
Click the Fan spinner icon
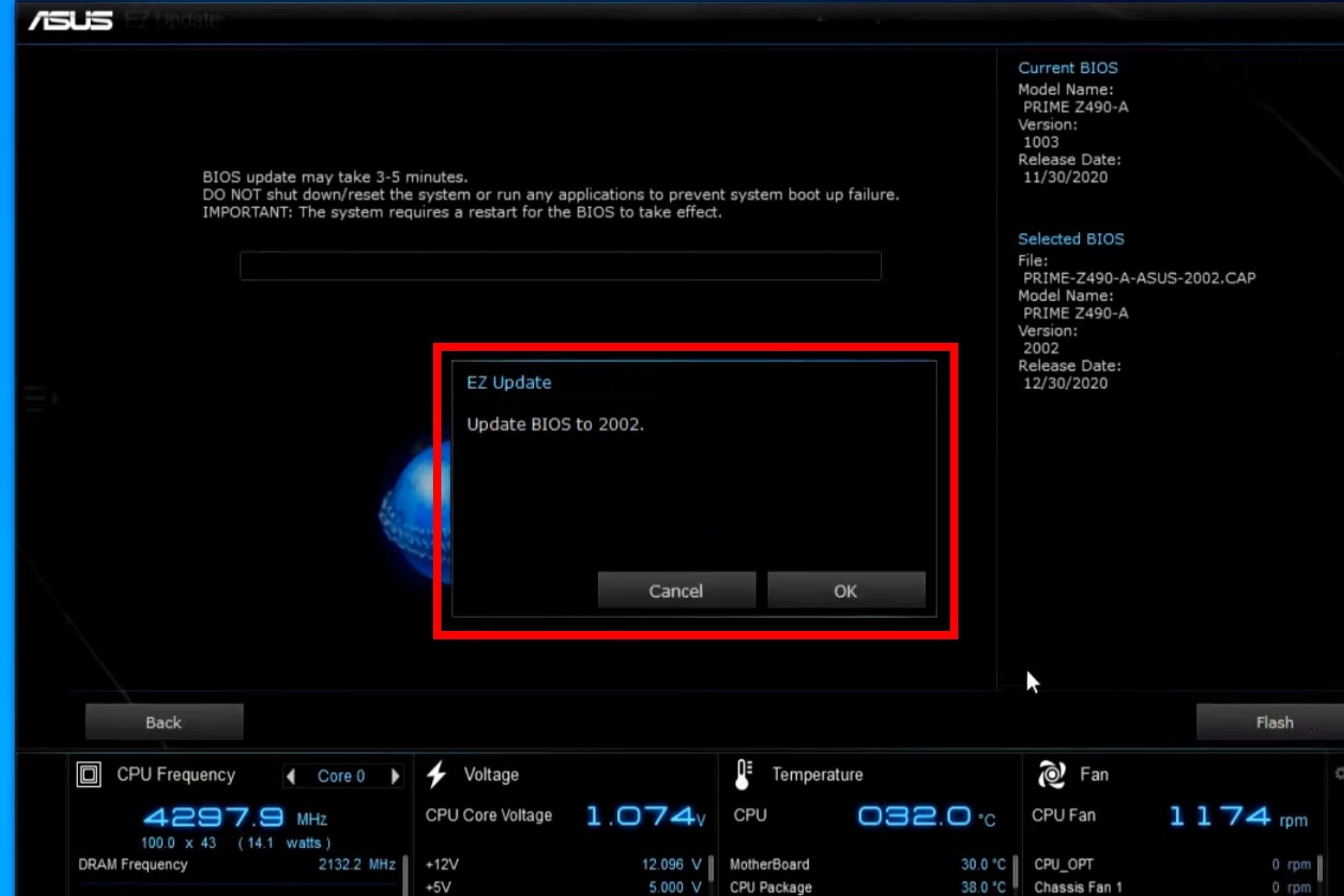tap(1052, 774)
